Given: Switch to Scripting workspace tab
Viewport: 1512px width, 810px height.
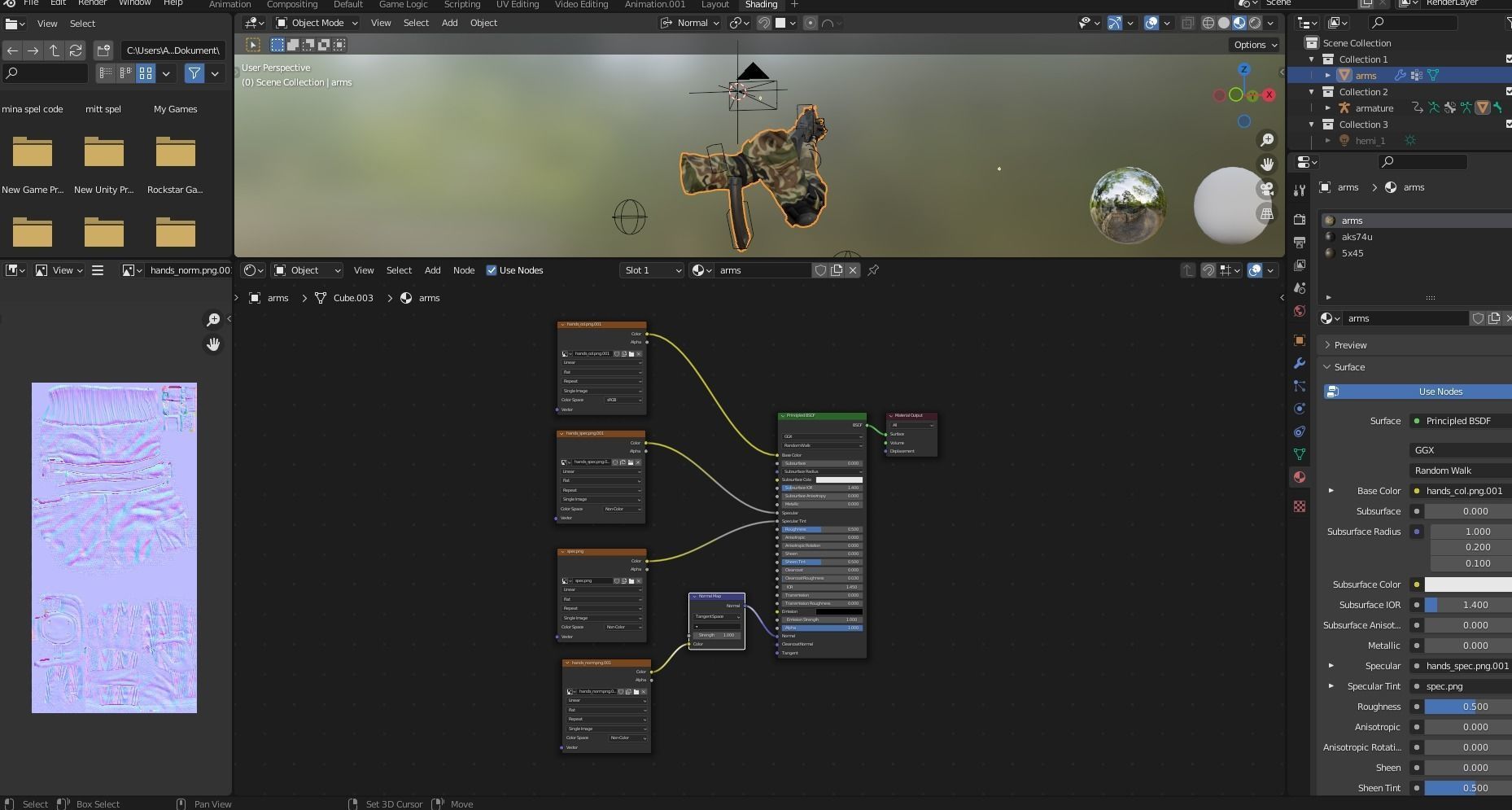Looking at the screenshot, I should click(462, 4).
